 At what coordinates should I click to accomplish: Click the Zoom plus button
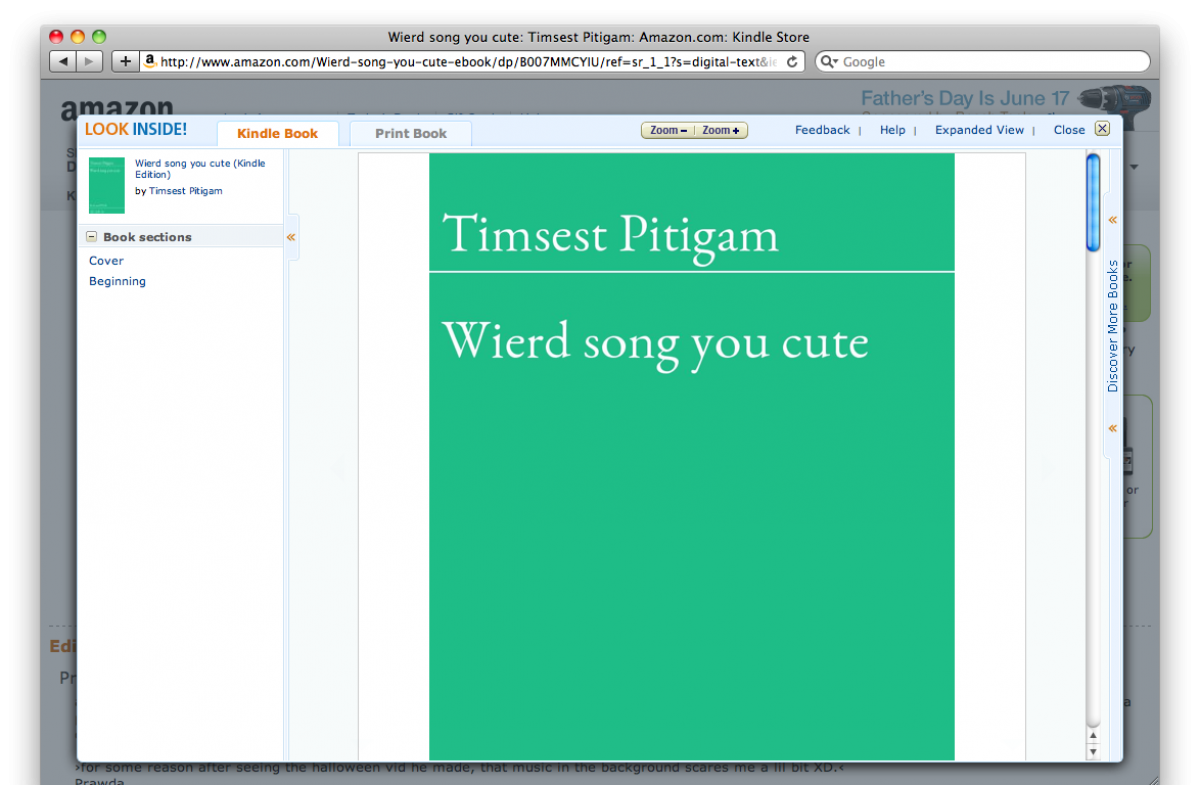tap(721, 130)
